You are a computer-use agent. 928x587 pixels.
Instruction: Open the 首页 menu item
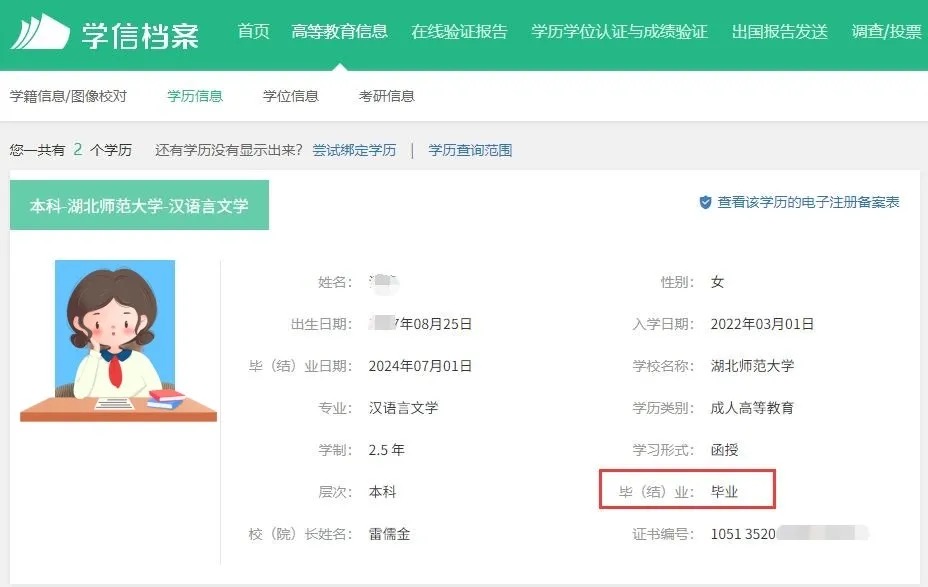click(253, 31)
